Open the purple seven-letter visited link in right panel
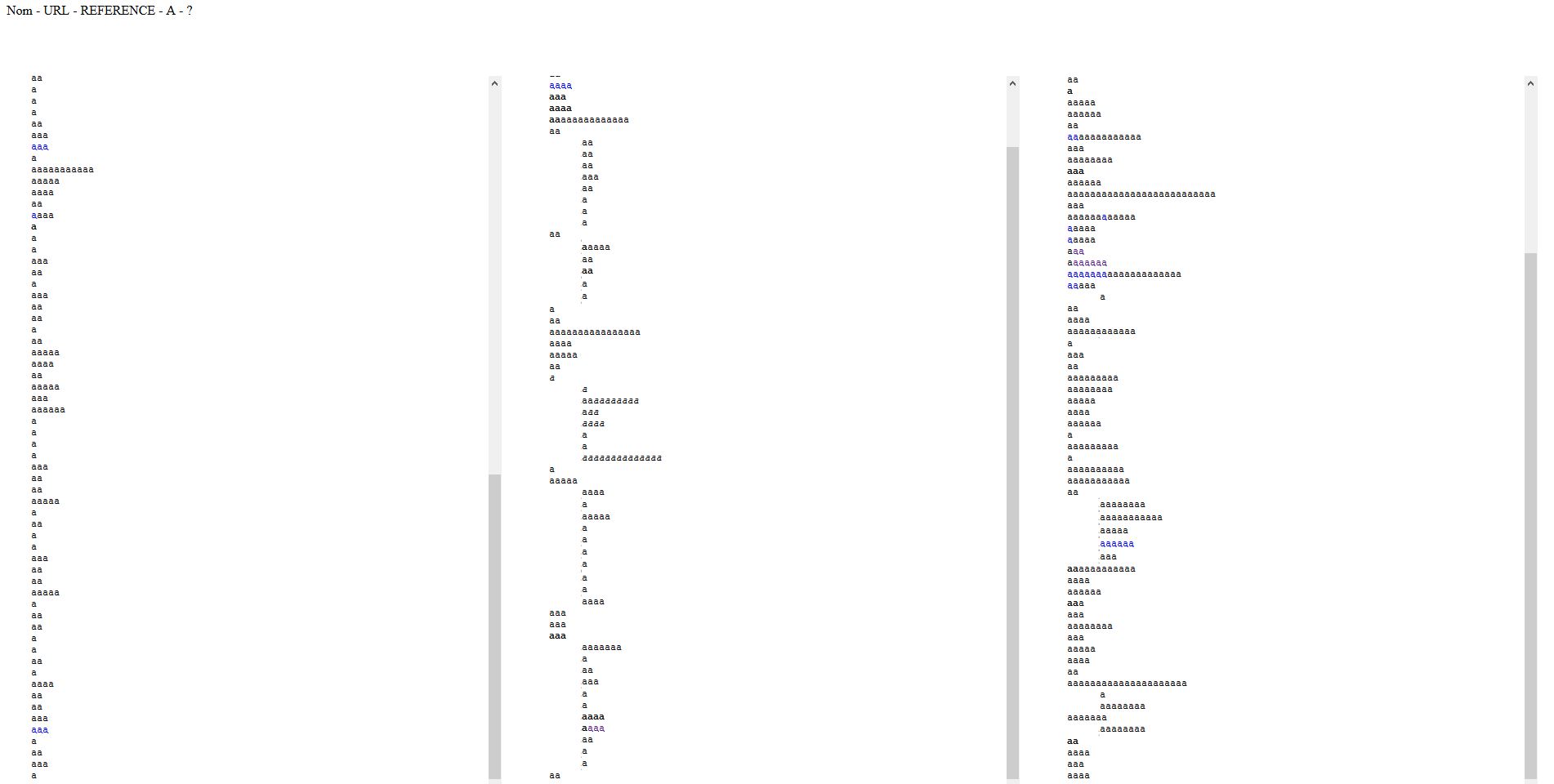Image resolution: width=1554 pixels, height=784 pixels. [1090, 263]
